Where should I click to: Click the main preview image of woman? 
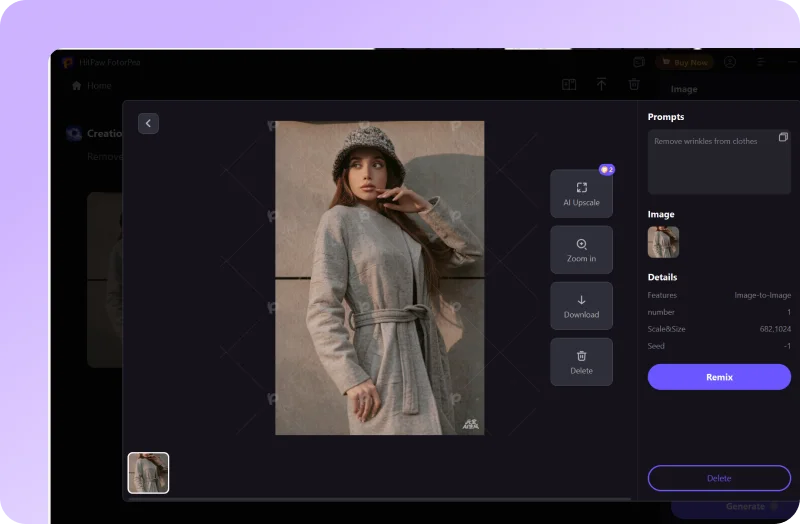(379, 278)
